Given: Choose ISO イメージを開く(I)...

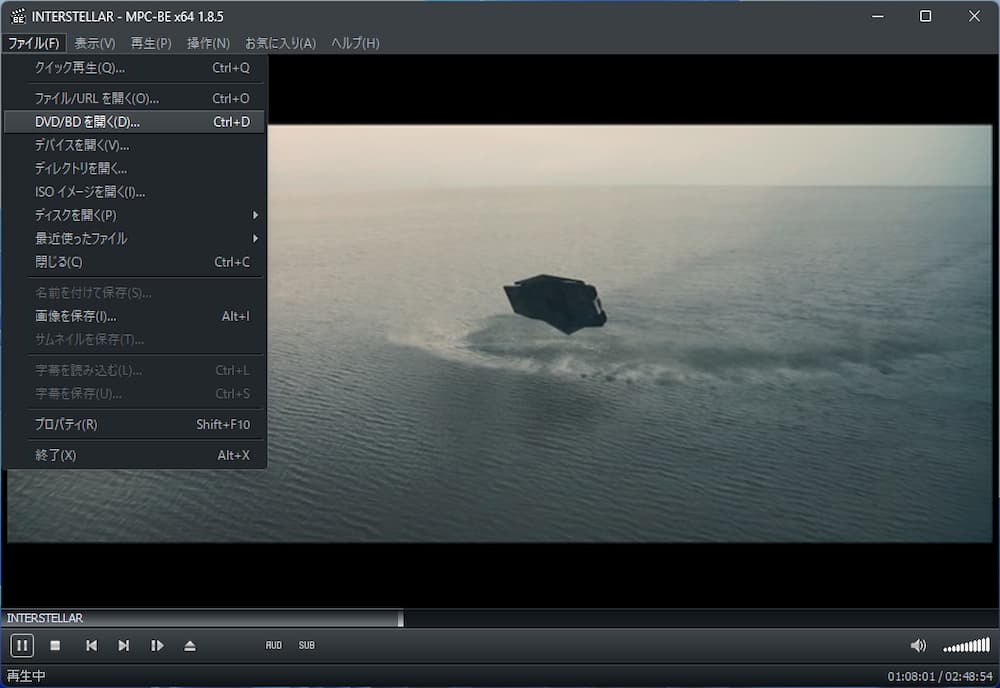Looking at the screenshot, I should click(134, 192).
